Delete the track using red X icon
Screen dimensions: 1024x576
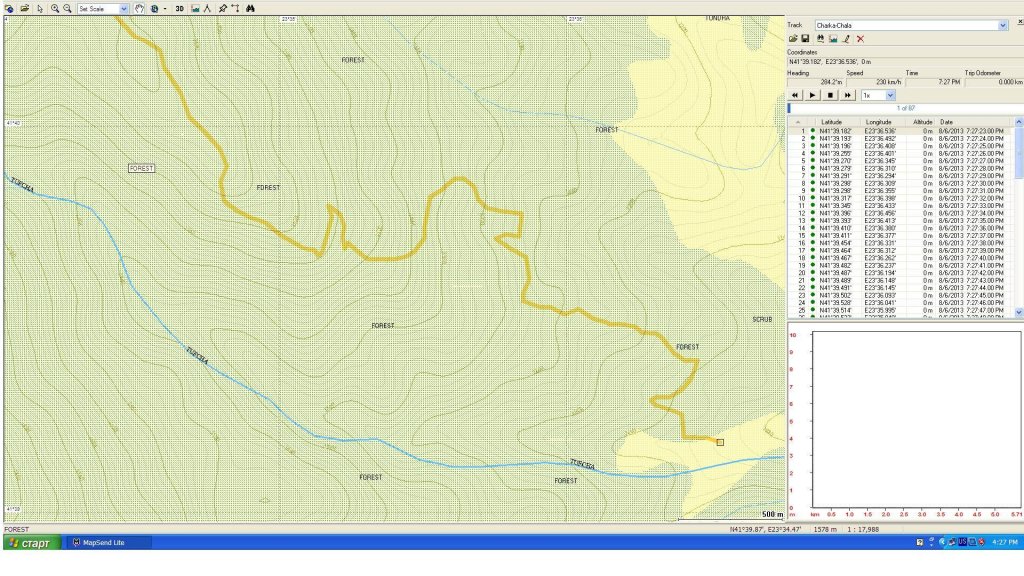(x=860, y=39)
